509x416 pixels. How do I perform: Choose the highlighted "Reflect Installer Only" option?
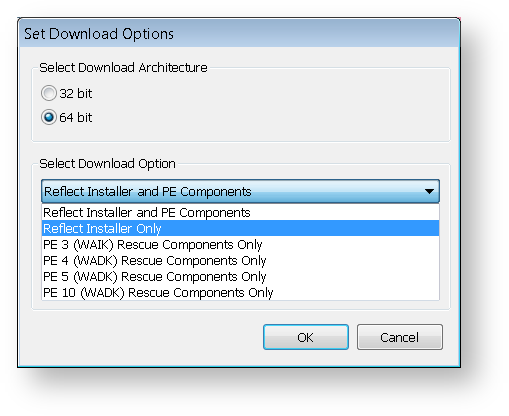[240, 228]
